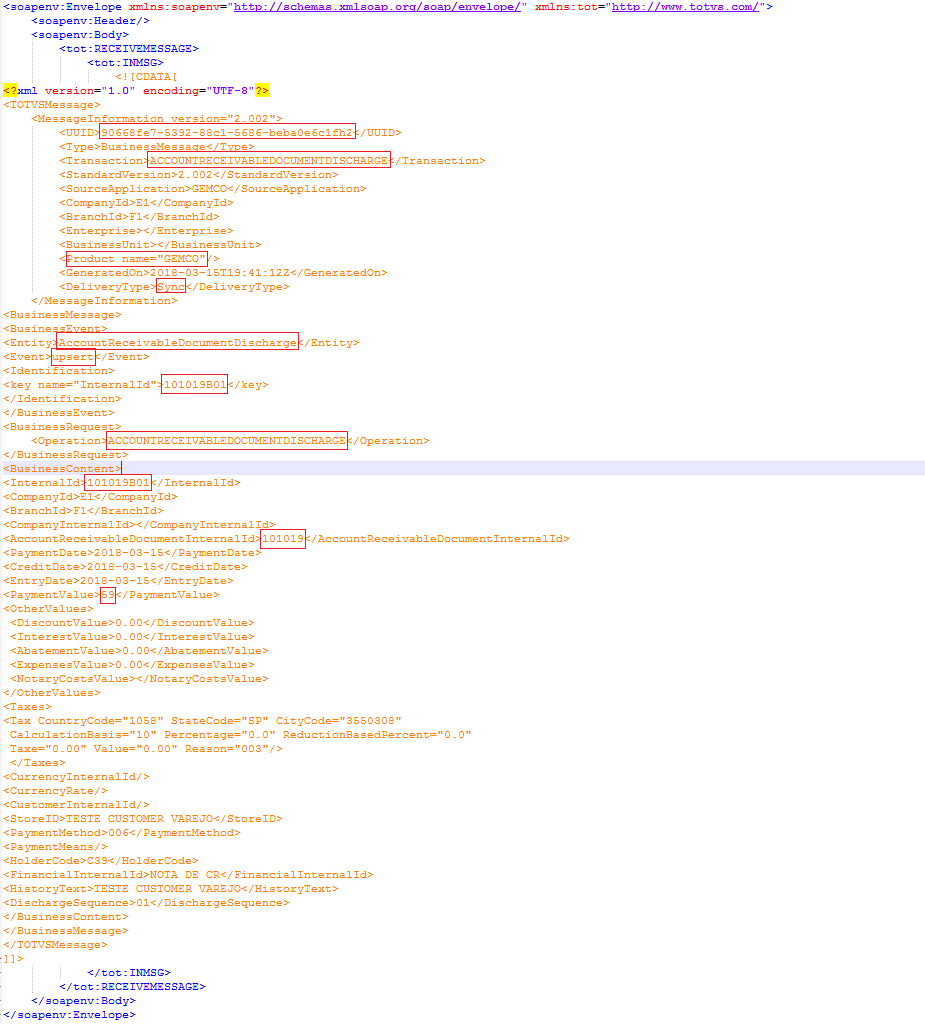Click the Event value upsert

[x=73, y=357]
